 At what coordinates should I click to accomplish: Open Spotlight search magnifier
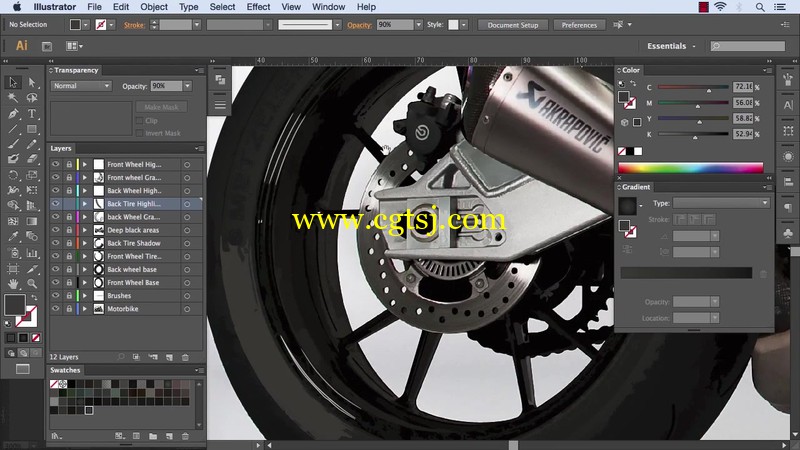[760, 7]
